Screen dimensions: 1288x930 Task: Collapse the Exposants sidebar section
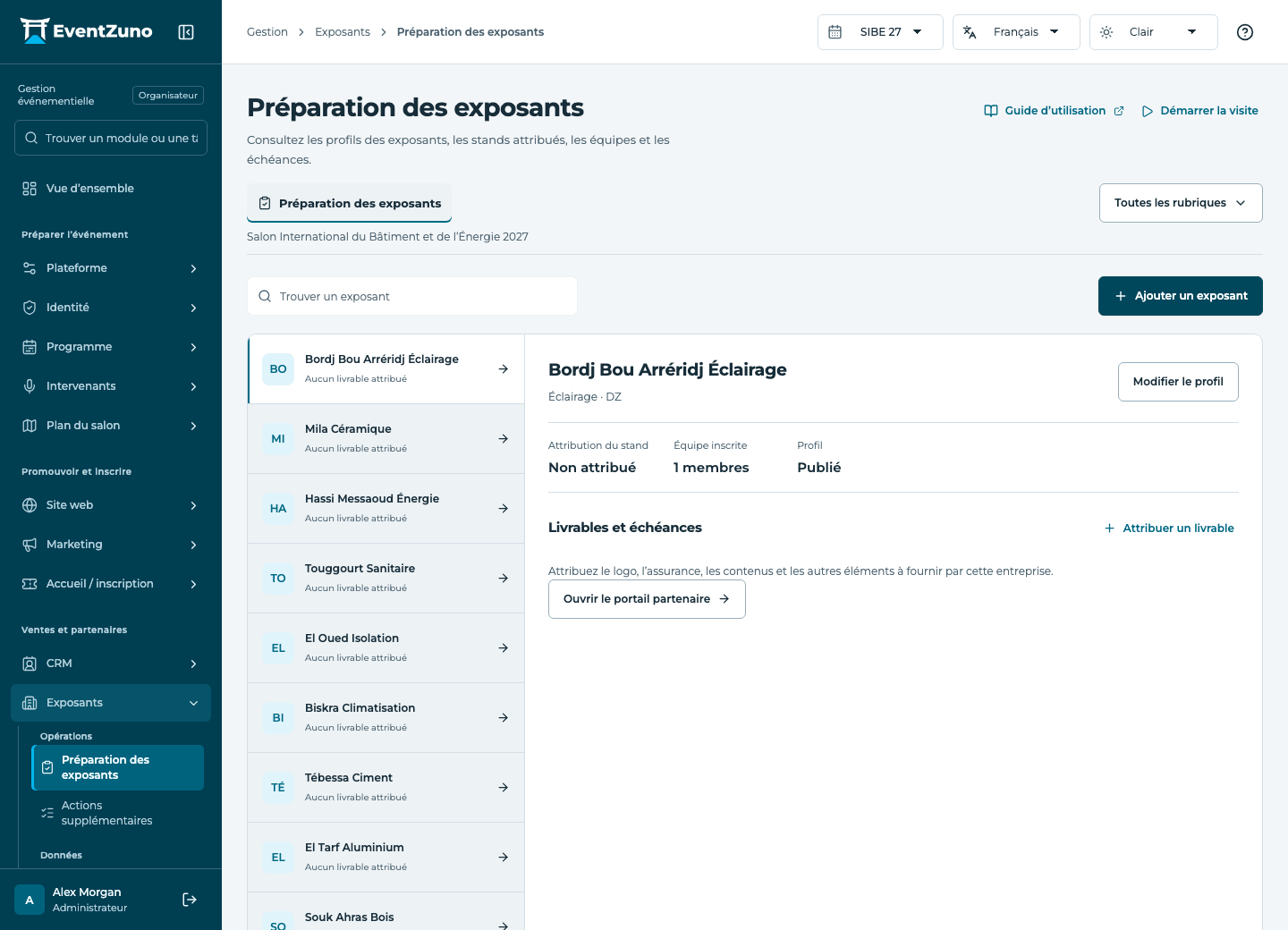click(111, 703)
